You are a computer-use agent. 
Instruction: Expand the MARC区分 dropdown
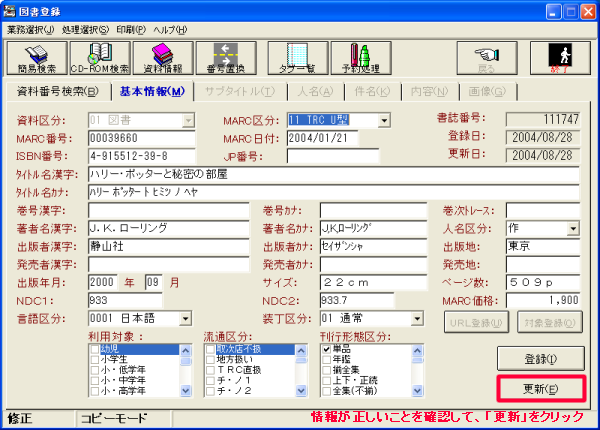384,121
